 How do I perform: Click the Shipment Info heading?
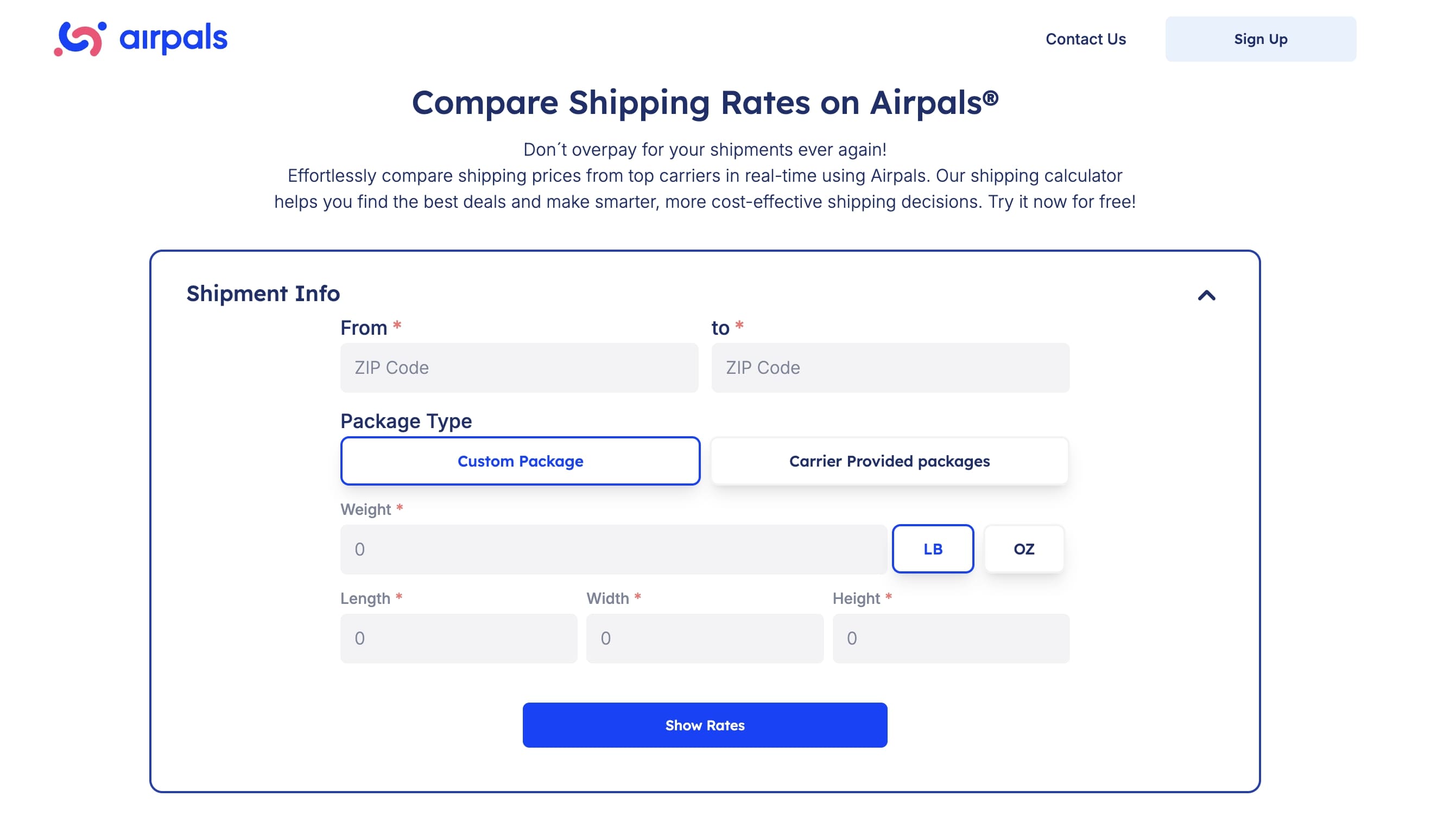pyautogui.click(x=263, y=294)
